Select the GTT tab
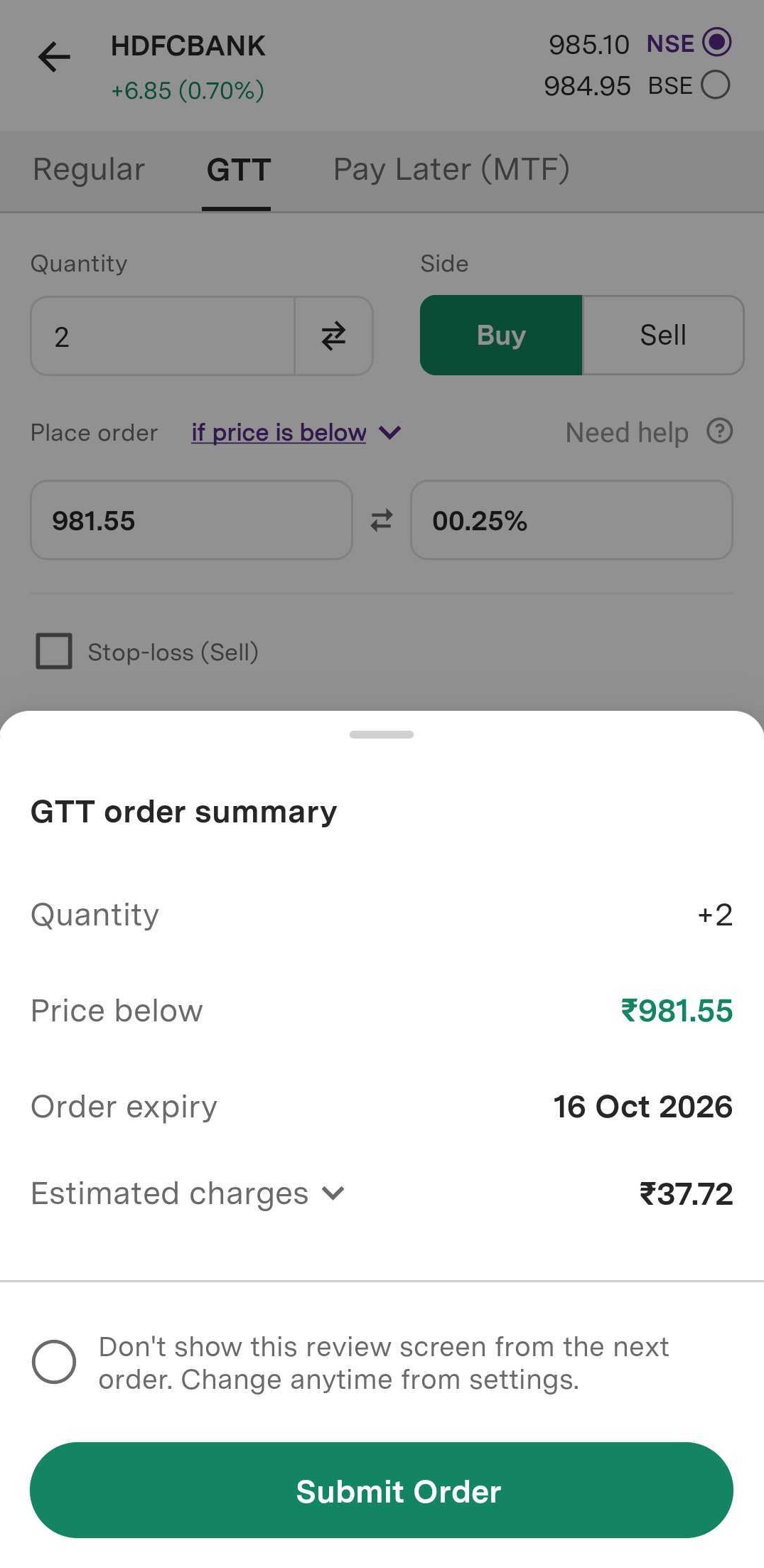The image size is (764, 1568). (238, 171)
